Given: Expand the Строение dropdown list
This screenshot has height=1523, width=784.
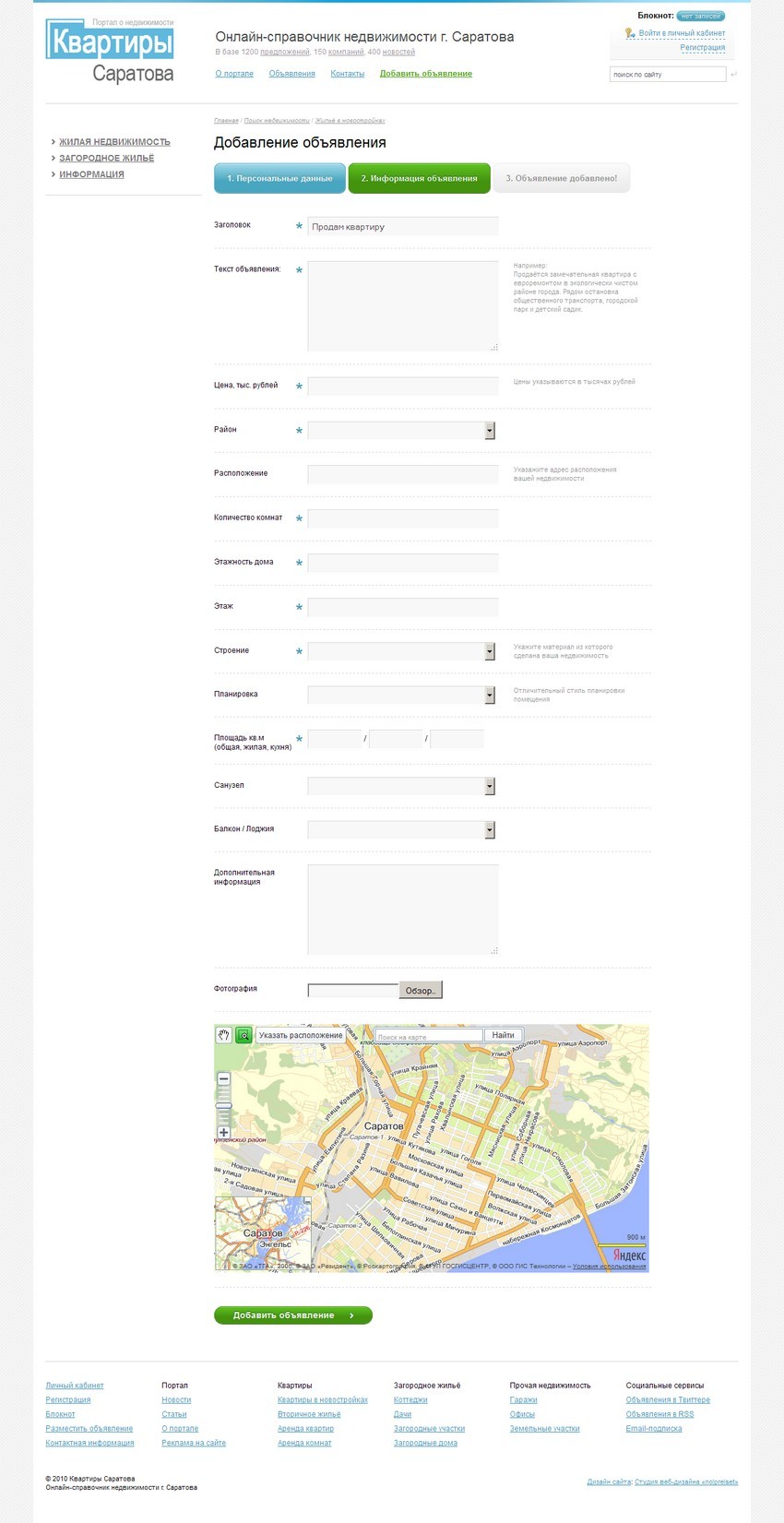Looking at the screenshot, I should pos(489,651).
